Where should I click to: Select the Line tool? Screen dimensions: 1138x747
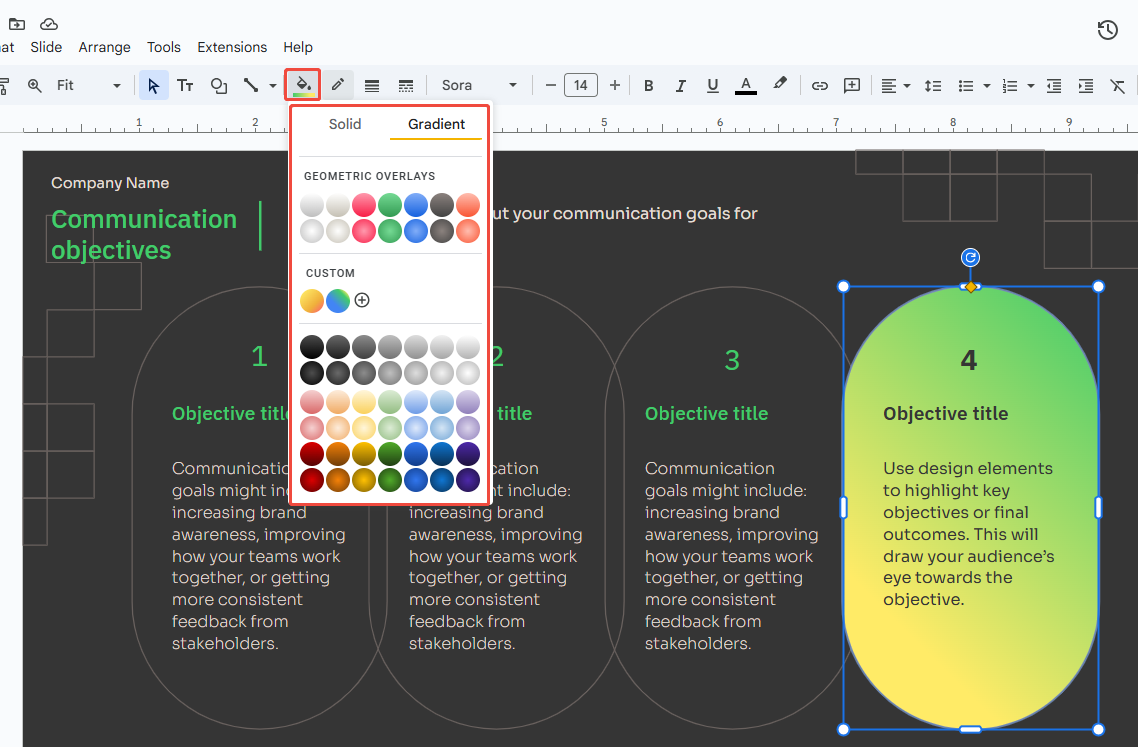[x=251, y=85]
